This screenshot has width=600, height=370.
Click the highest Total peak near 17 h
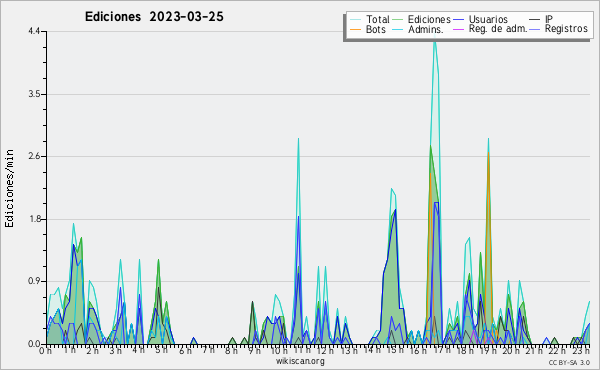click(x=434, y=41)
